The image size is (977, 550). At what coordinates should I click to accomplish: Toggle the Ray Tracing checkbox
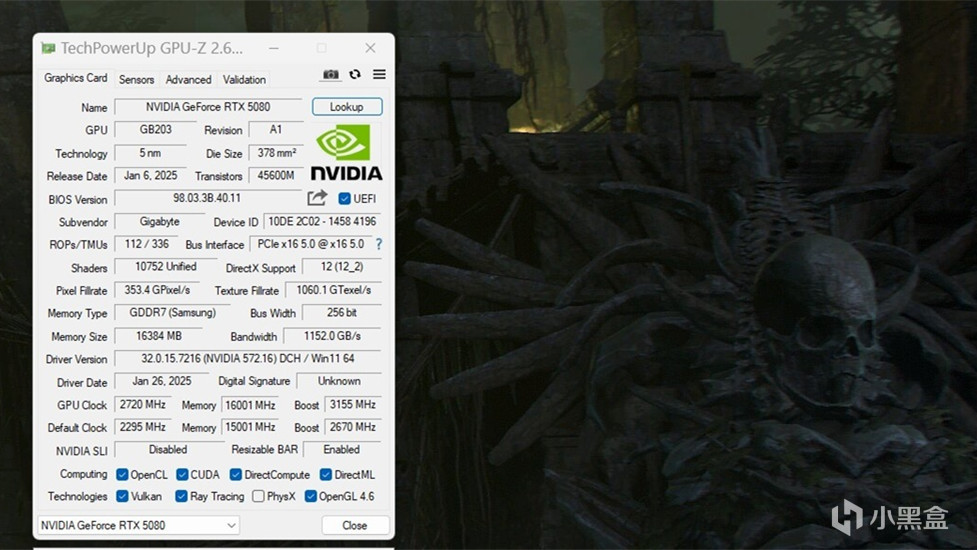(x=181, y=496)
